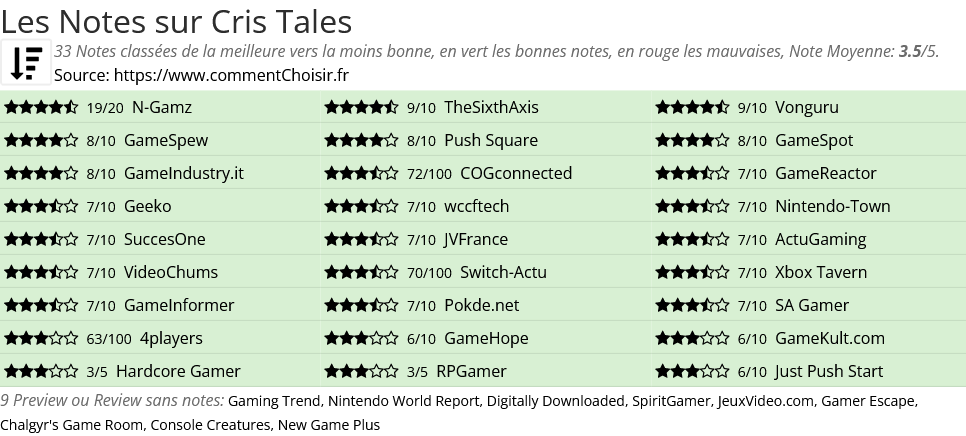966x436 pixels.
Task: Click the star rating beside N-Gamz
Action: pos(41,108)
